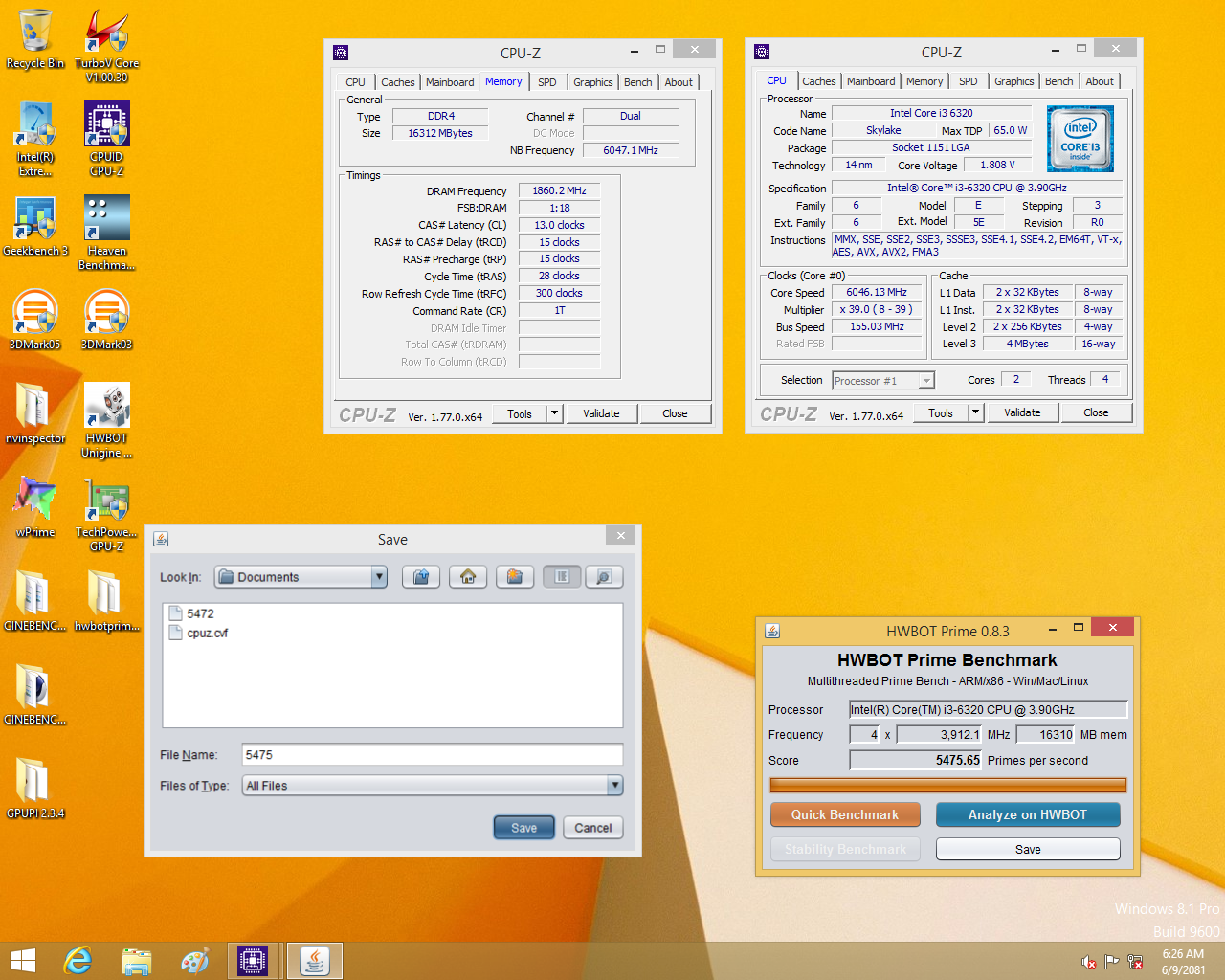
Task: Expand Processor #1 selection dropdown
Action: pyautogui.click(x=926, y=381)
